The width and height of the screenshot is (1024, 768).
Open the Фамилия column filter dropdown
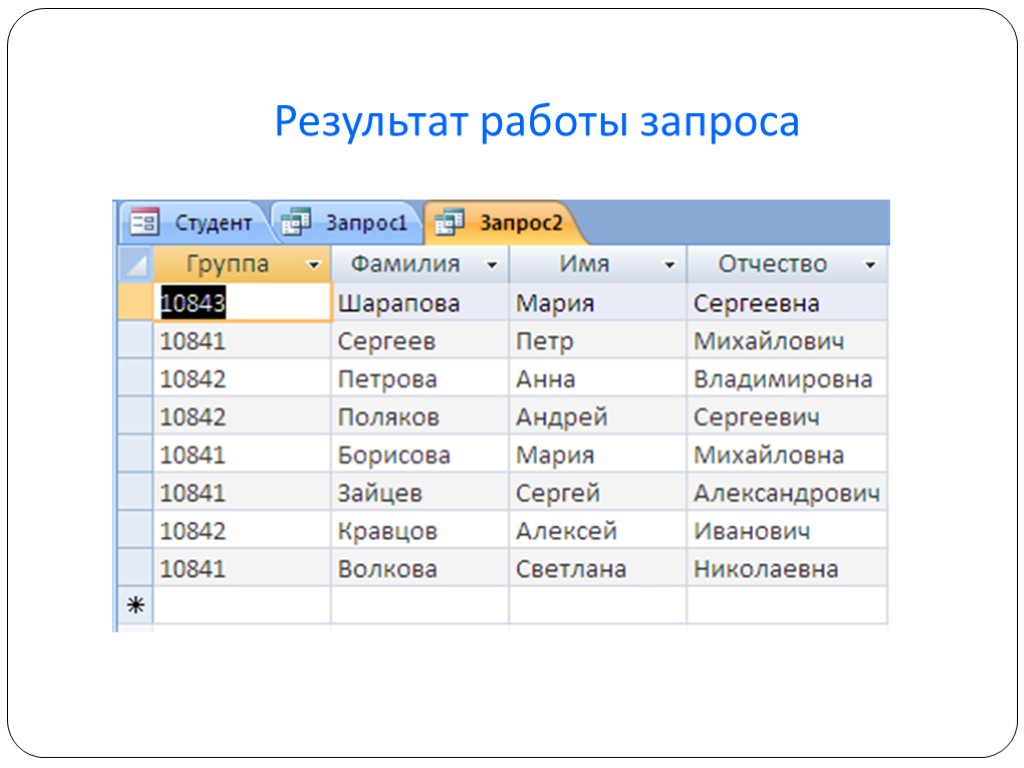coord(491,266)
